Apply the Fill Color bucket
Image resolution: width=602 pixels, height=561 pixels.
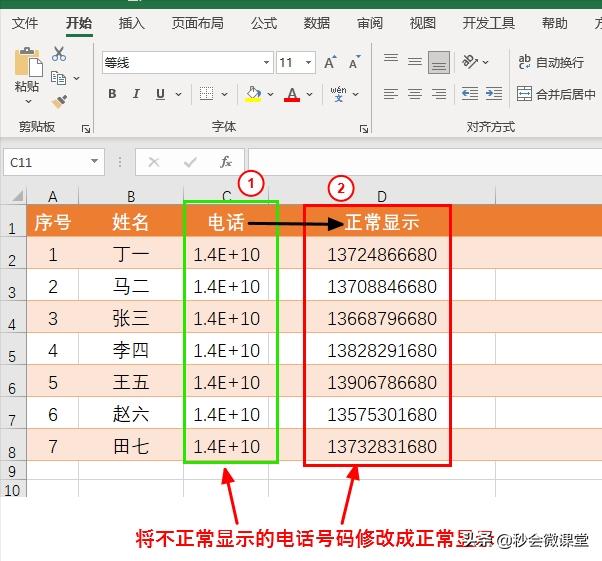tap(253, 94)
